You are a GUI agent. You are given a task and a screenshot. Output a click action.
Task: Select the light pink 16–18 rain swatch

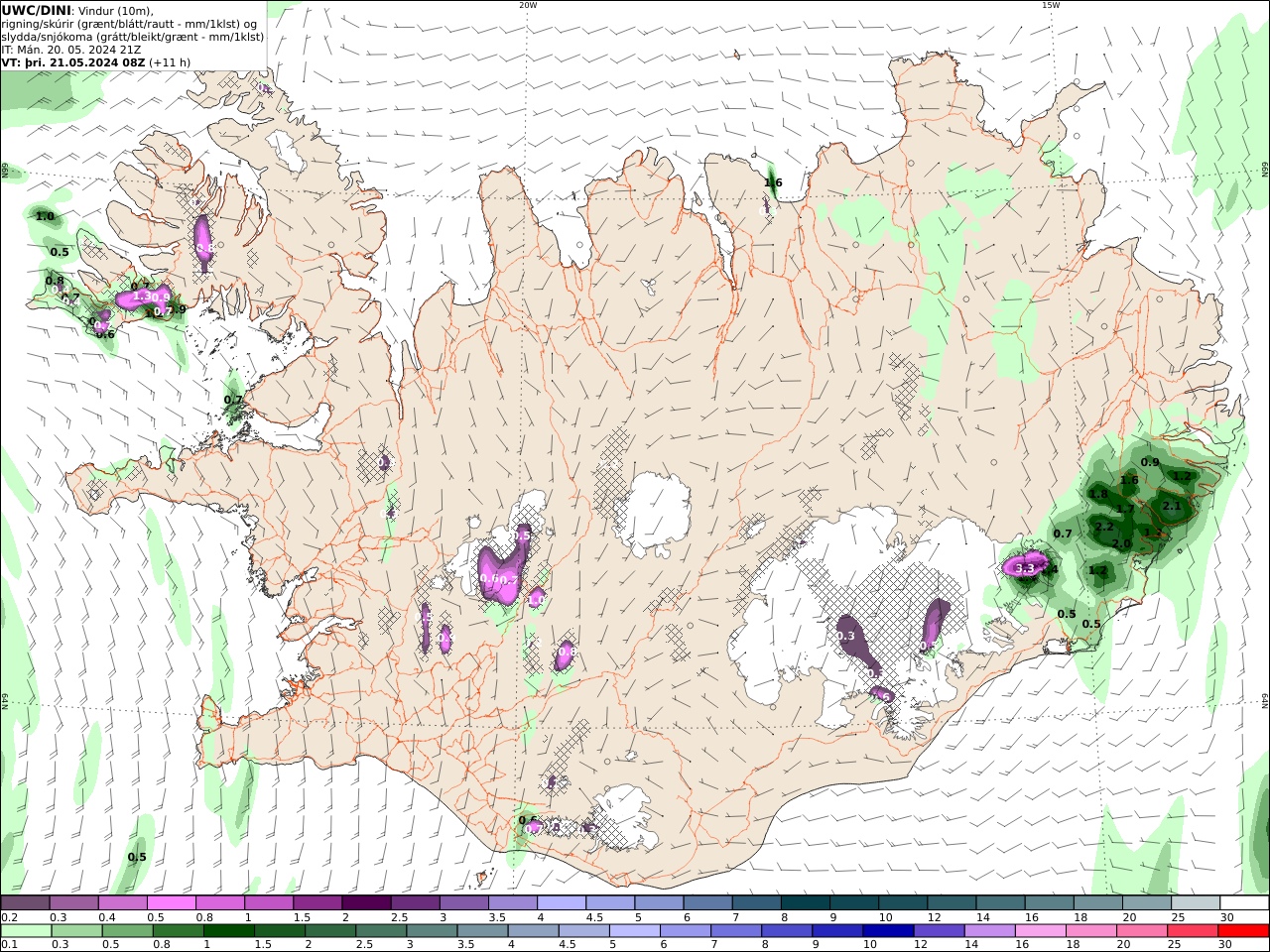coord(1041,931)
